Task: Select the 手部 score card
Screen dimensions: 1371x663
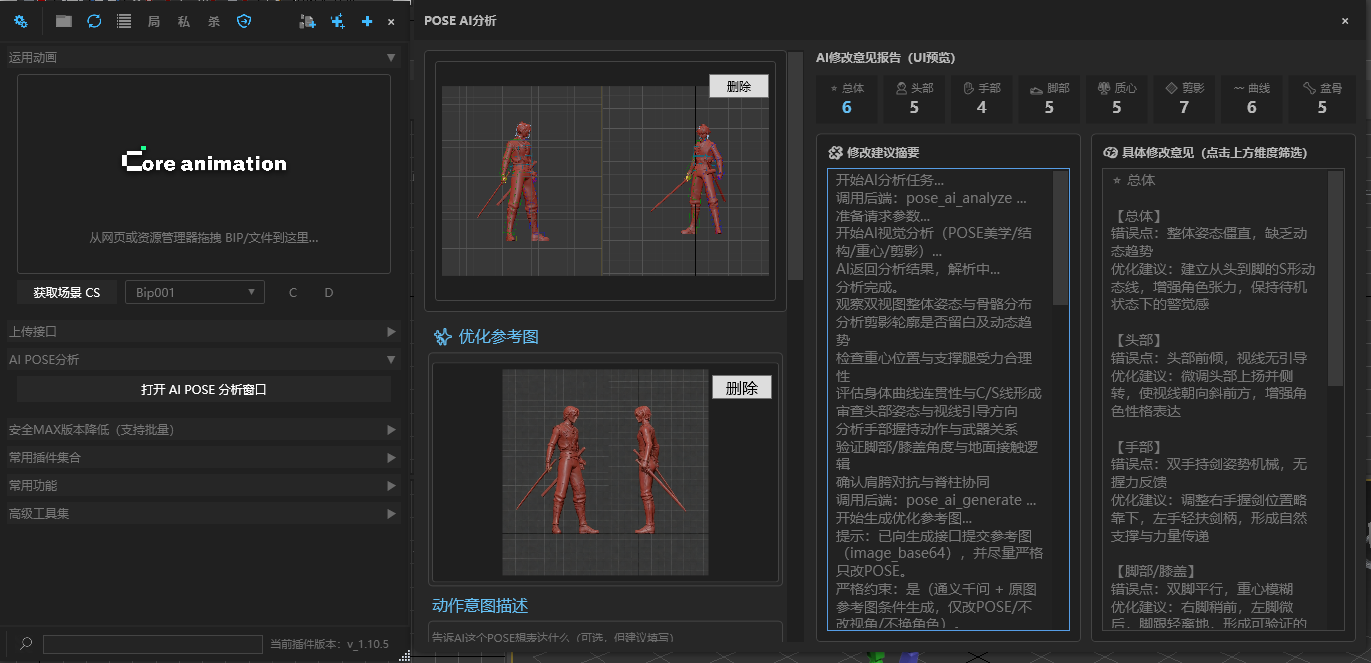Action: click(x=982, y=98)
